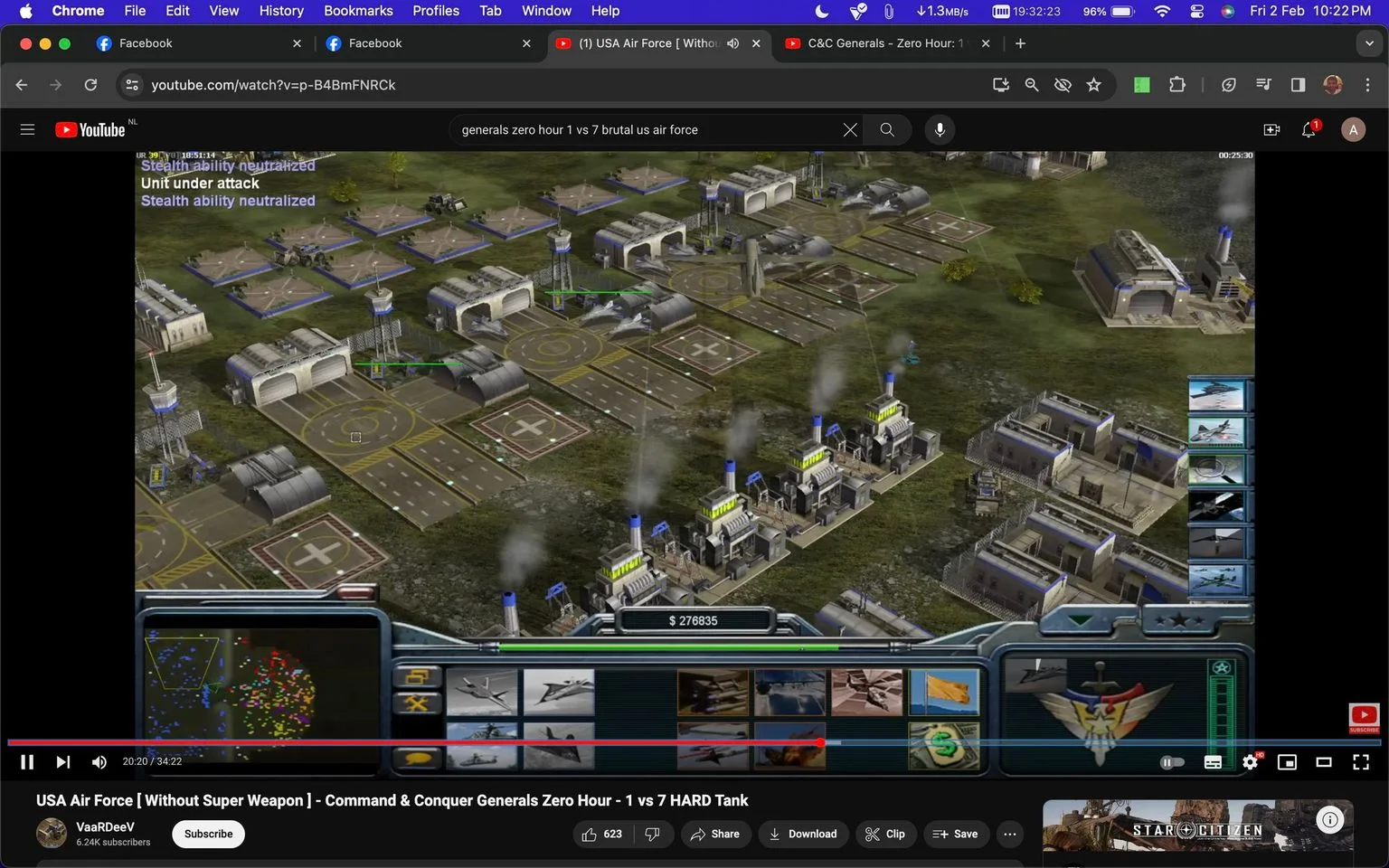
Task: Switch to theater mode
Action: click(x=1324, y=762)
